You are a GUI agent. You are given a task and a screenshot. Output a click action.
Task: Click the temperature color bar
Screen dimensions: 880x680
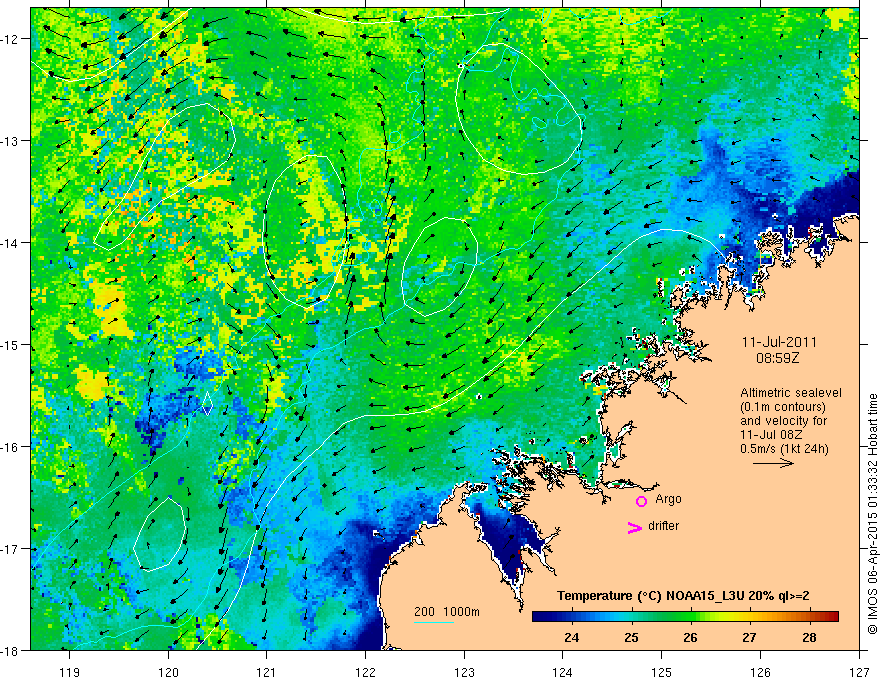(x=685, y=616)
